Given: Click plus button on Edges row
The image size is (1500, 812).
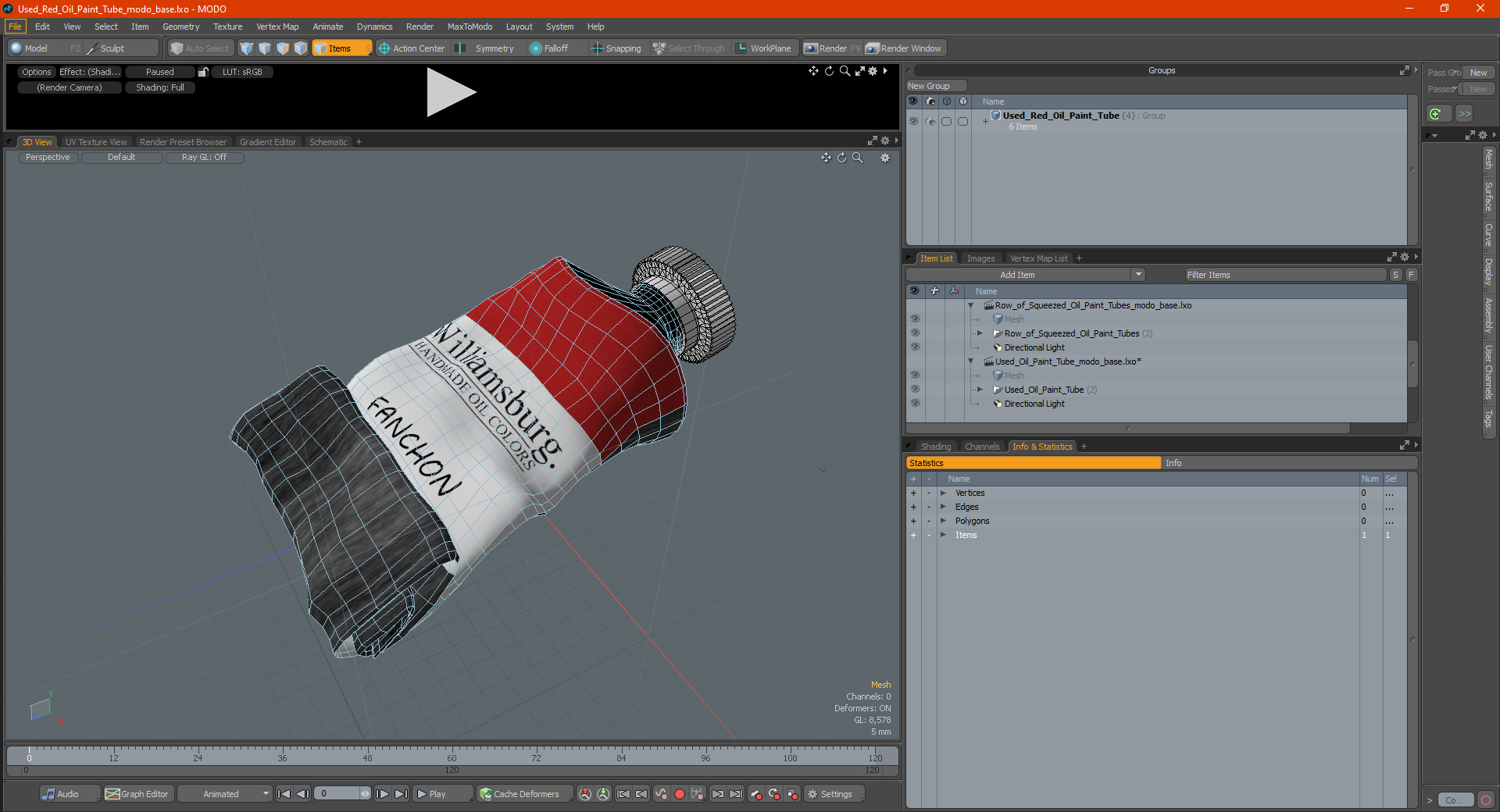Looking at the screenshot, I should [x=913, y=507].
